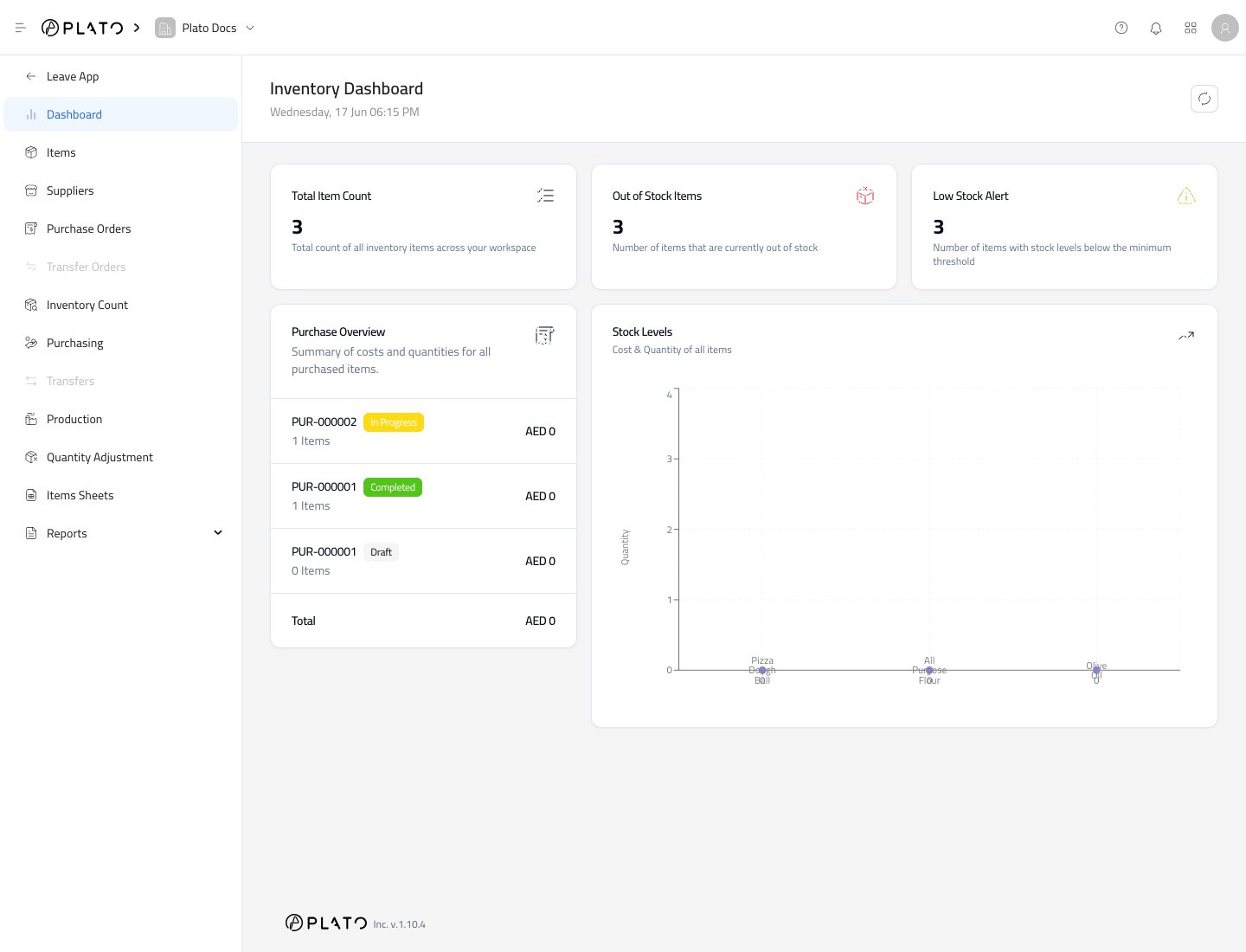1246x952 pixels.
Task: Select Purchasing from sidebar
Action: 121,343
